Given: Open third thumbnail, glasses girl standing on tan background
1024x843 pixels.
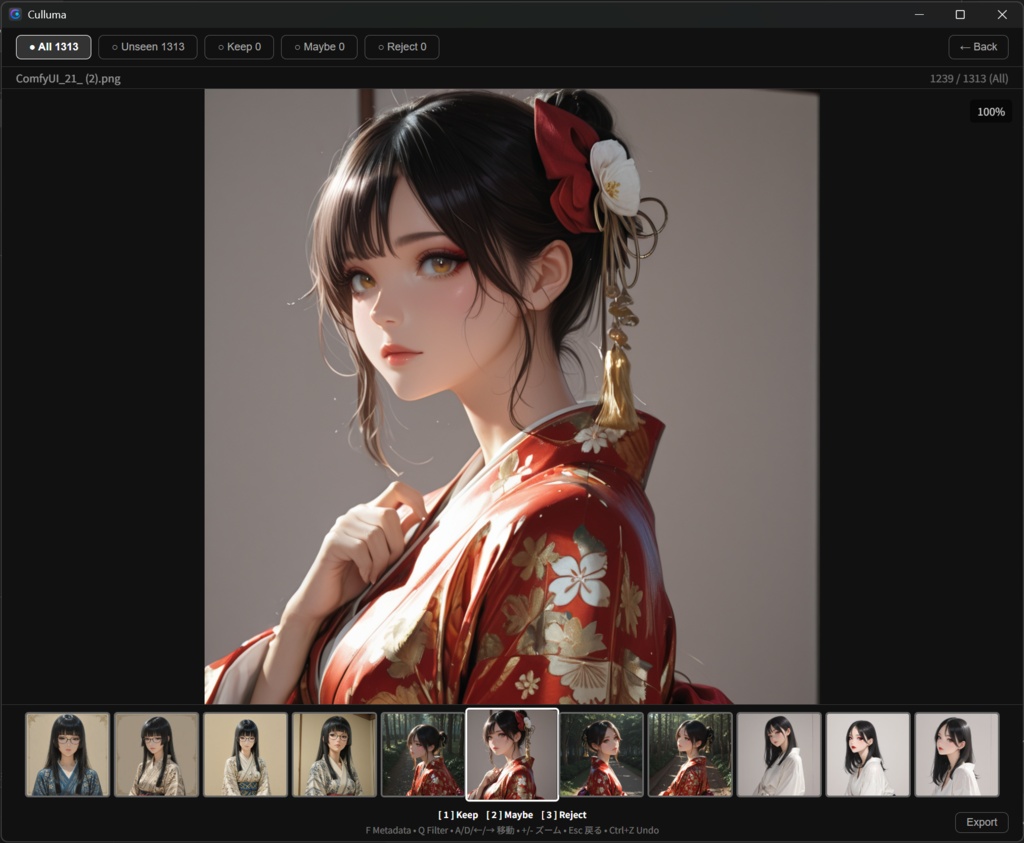Looking at the screenshot, I should pos(245,755).
